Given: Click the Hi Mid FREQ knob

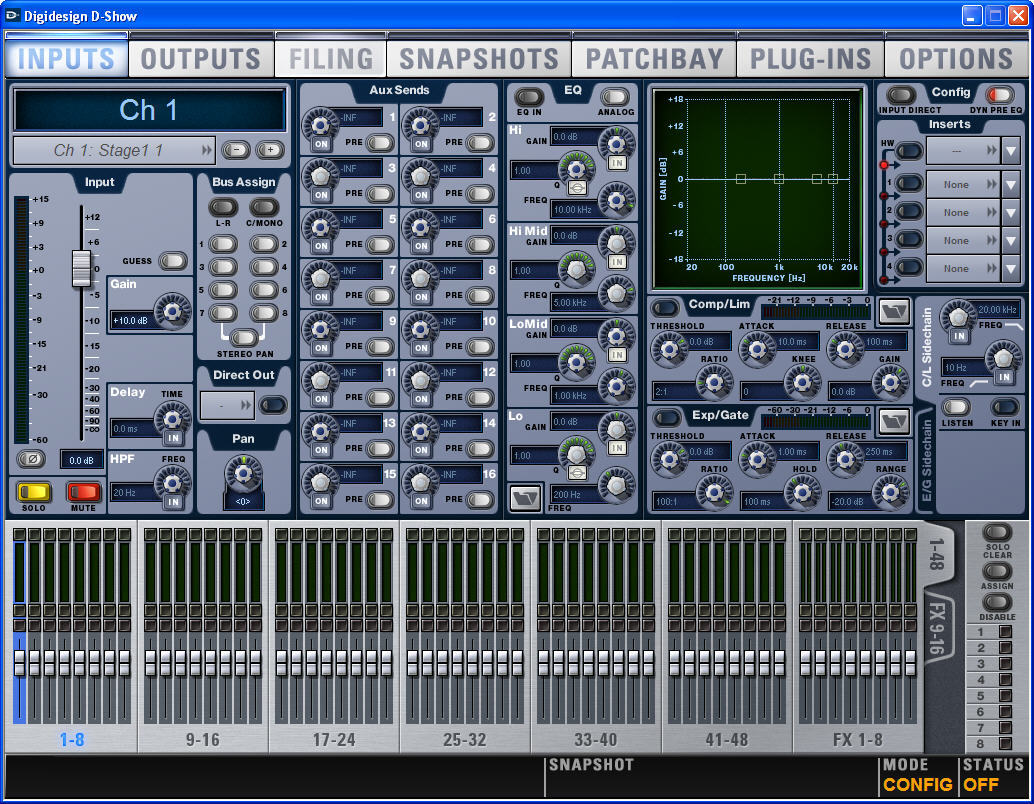Looking at the screenshot, I should click(617, 293).
